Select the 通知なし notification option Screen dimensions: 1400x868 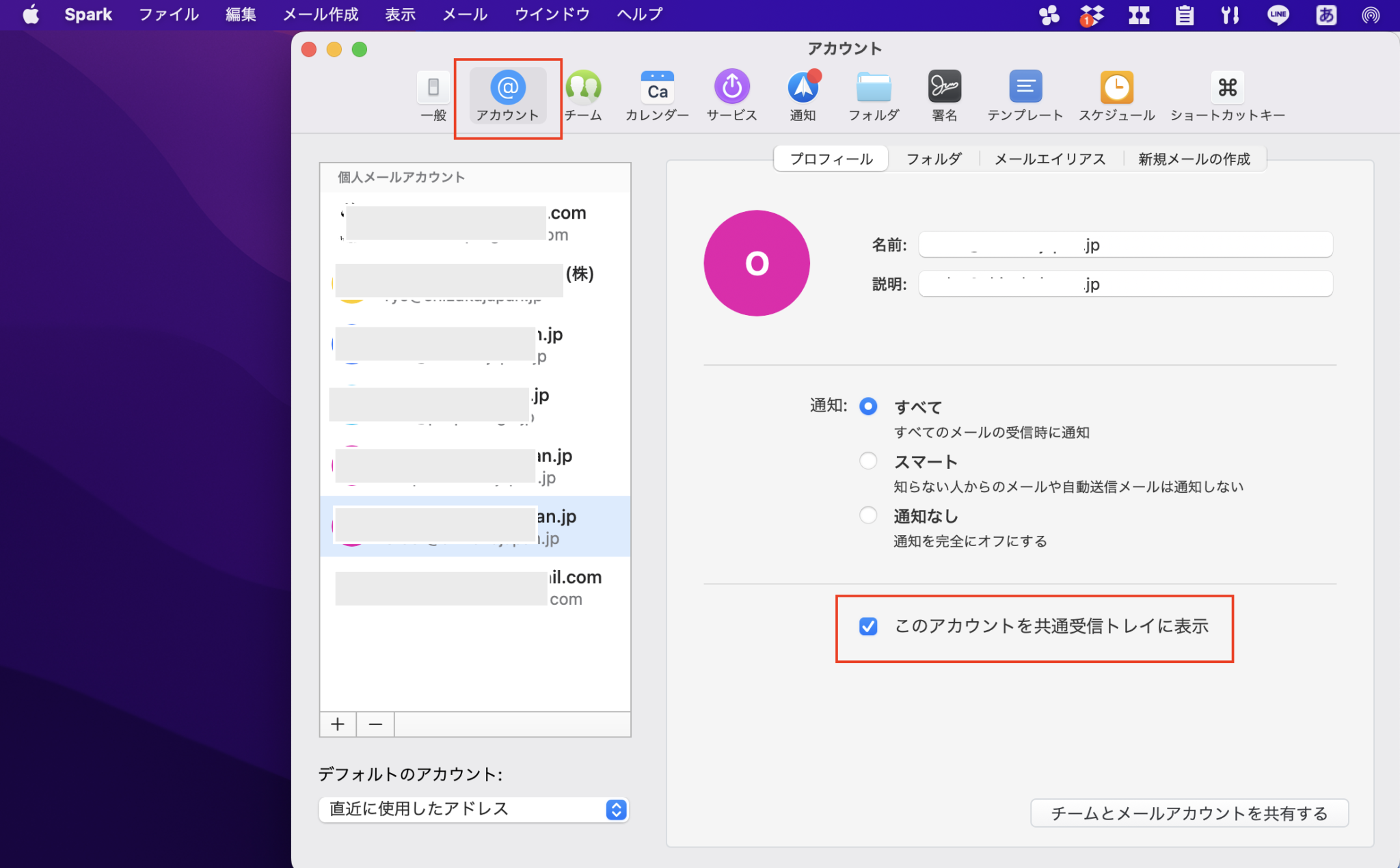click(x=867, y=515)
